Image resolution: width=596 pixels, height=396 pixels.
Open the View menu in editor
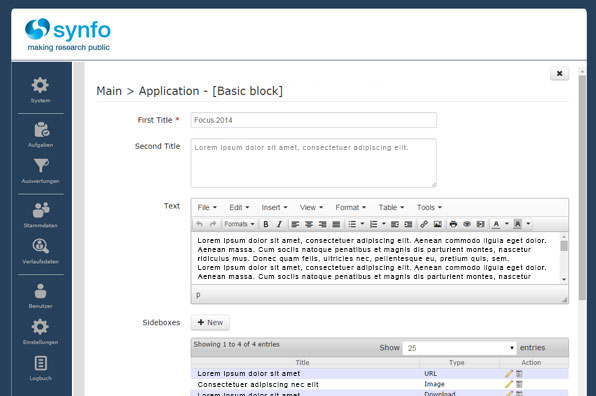(x=311, y=208)
